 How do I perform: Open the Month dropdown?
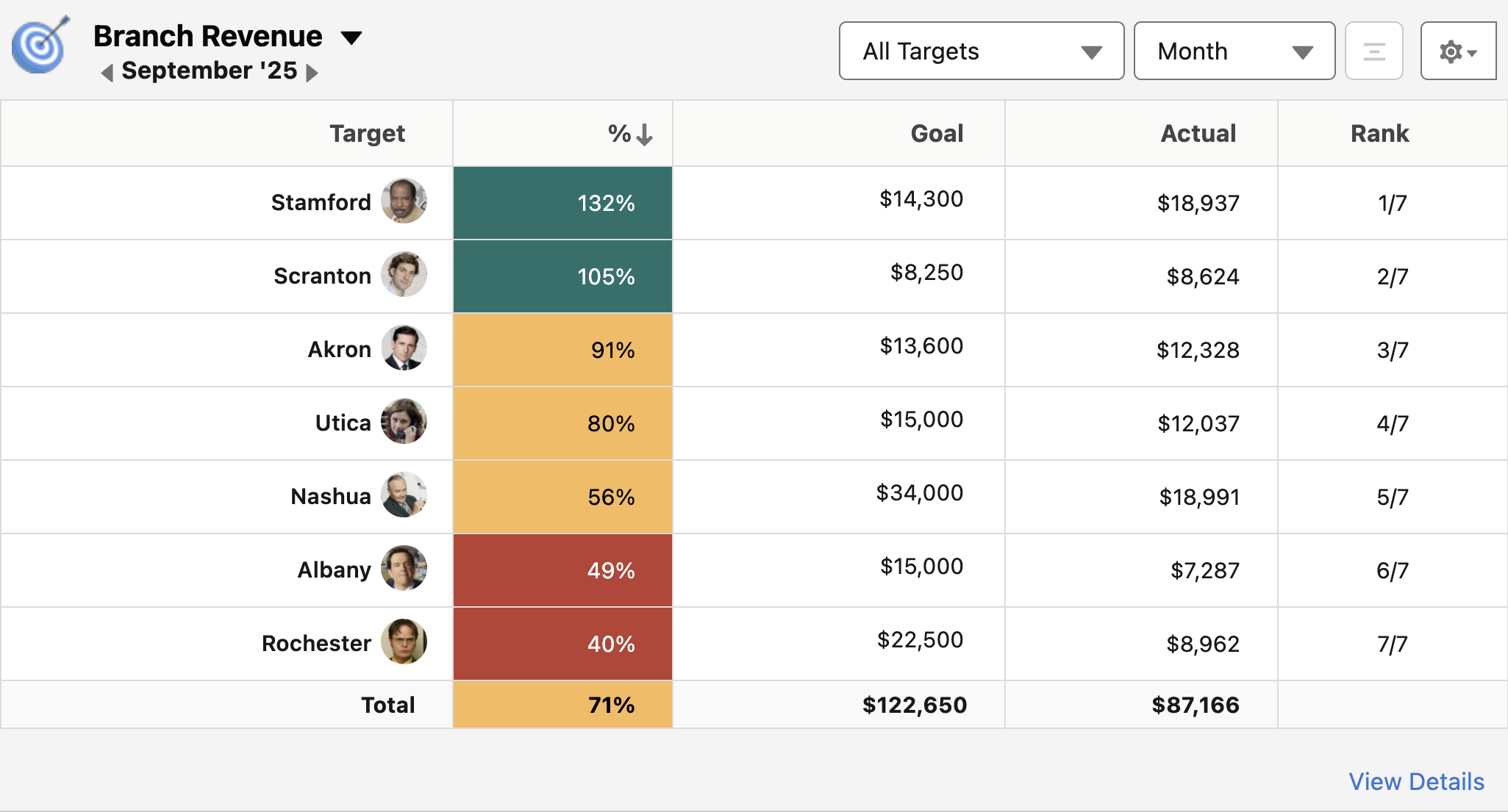(1234, 51)
